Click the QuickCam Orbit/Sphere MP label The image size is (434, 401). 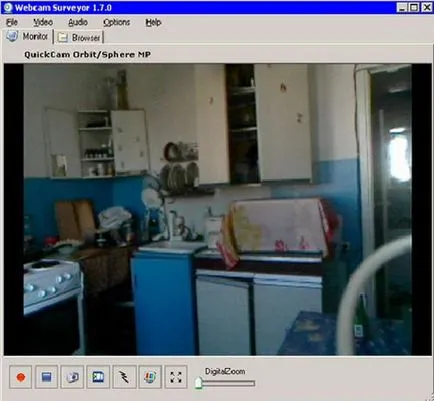click(x=87, y=54)
